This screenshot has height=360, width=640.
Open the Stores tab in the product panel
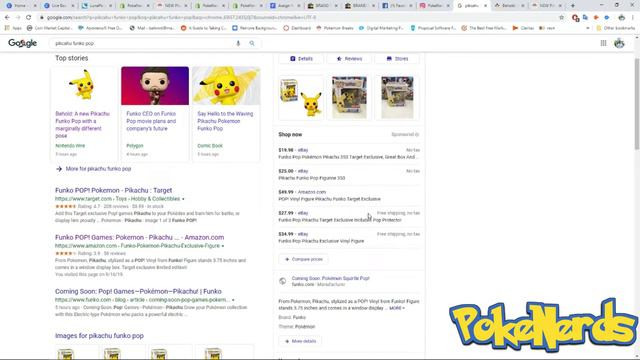(x=397, y=59)
